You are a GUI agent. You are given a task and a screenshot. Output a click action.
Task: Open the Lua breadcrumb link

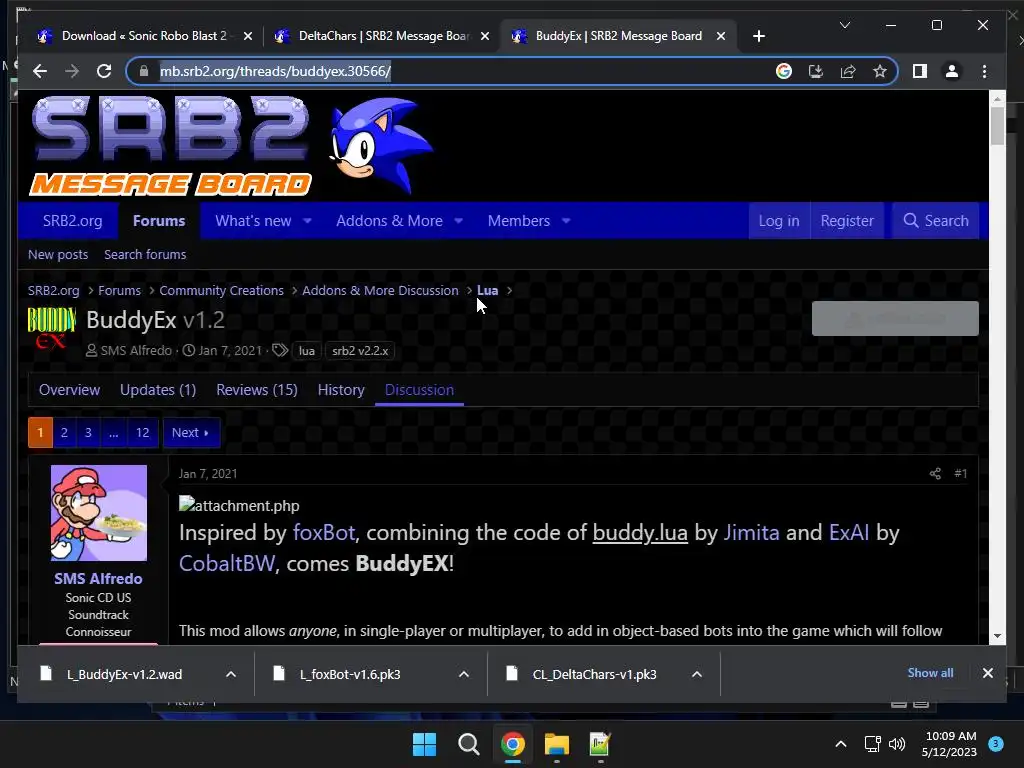(x=487, y=291)
